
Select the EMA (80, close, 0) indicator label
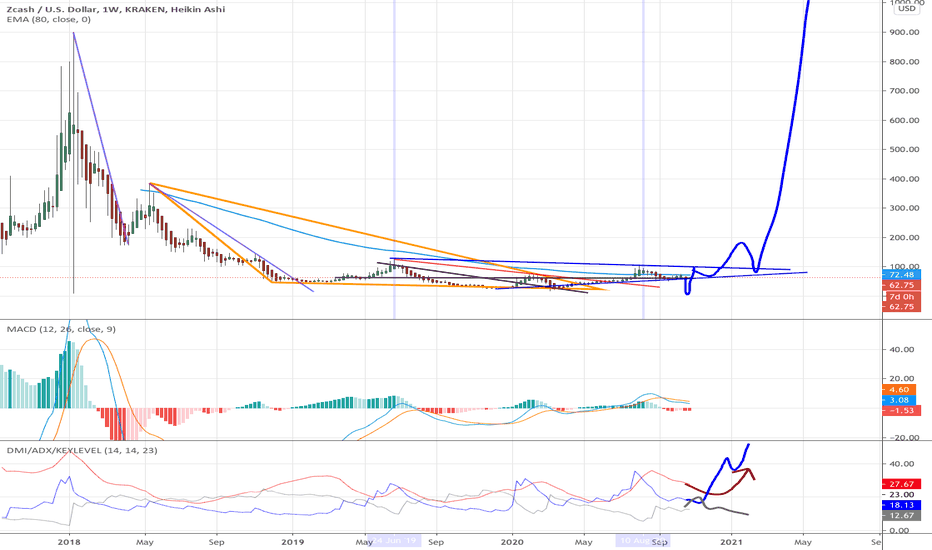(x=49, y=19)
